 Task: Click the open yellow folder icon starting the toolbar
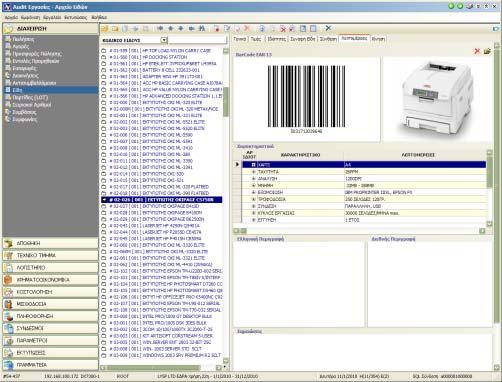click(104, 29)
